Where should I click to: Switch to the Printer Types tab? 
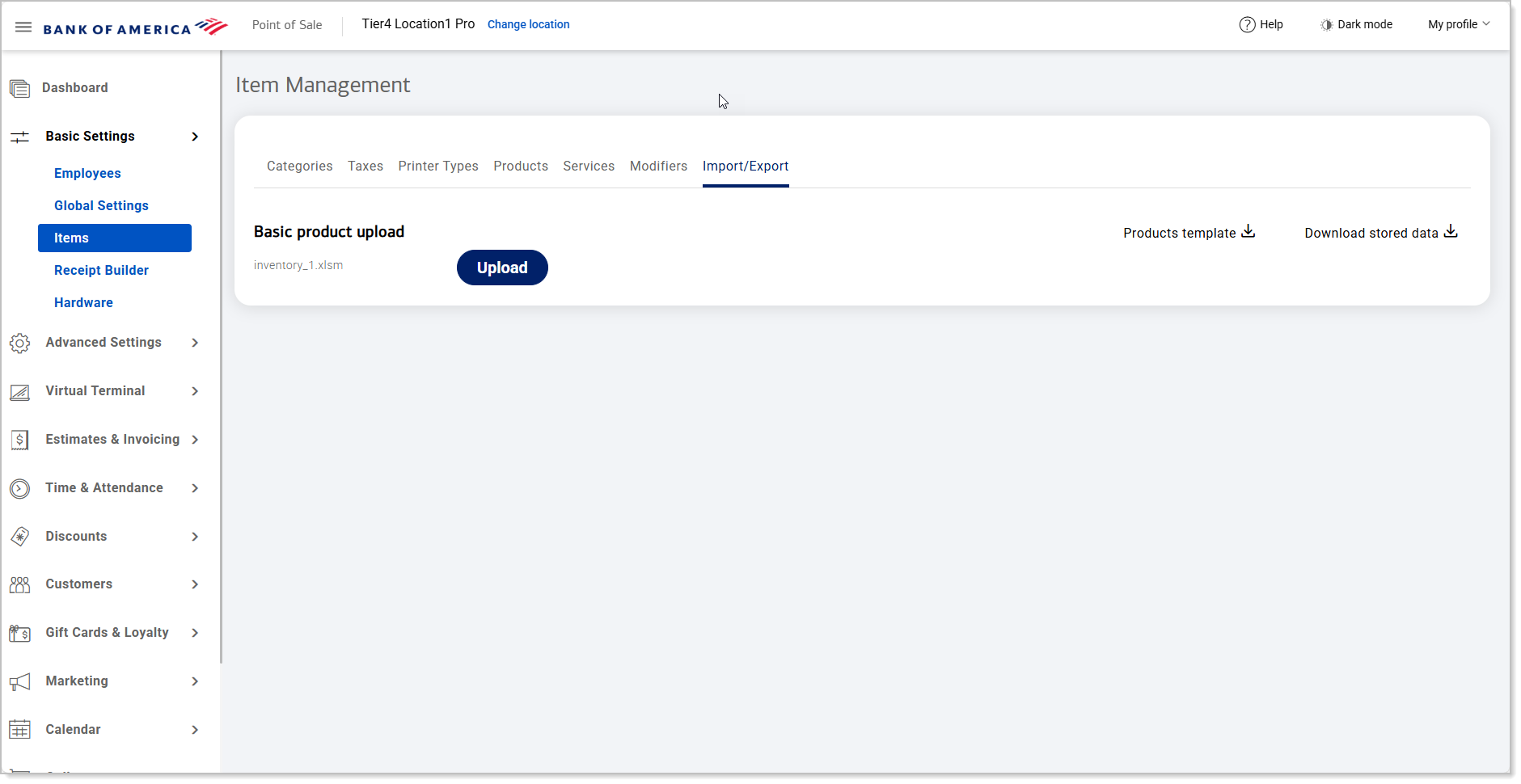pyautogui.click(x=438, y=166)
